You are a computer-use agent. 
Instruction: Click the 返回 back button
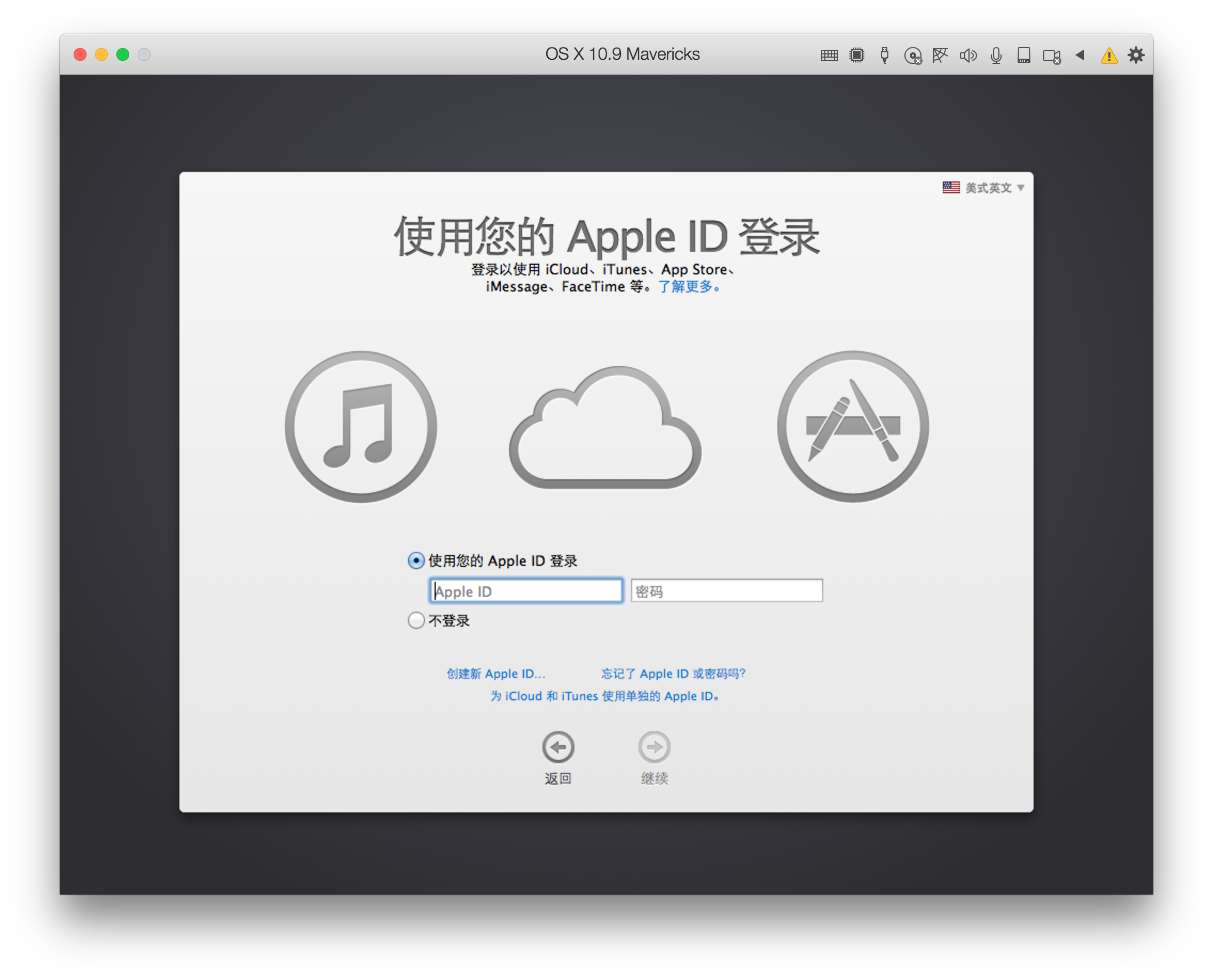pos(558,748)
